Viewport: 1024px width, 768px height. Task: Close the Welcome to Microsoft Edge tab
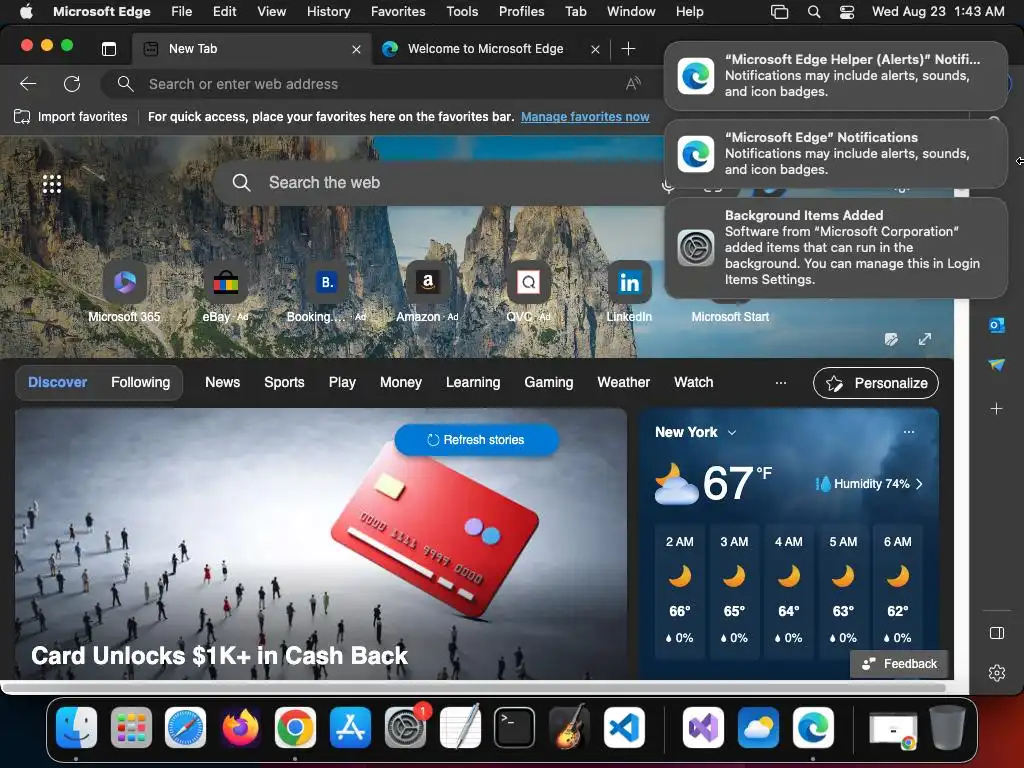pyautogui.click(x=595, y=49)
